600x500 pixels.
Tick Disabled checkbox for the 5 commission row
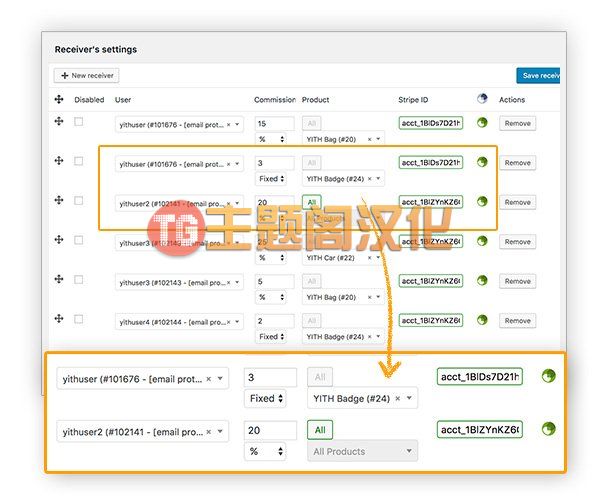point(78,280)
